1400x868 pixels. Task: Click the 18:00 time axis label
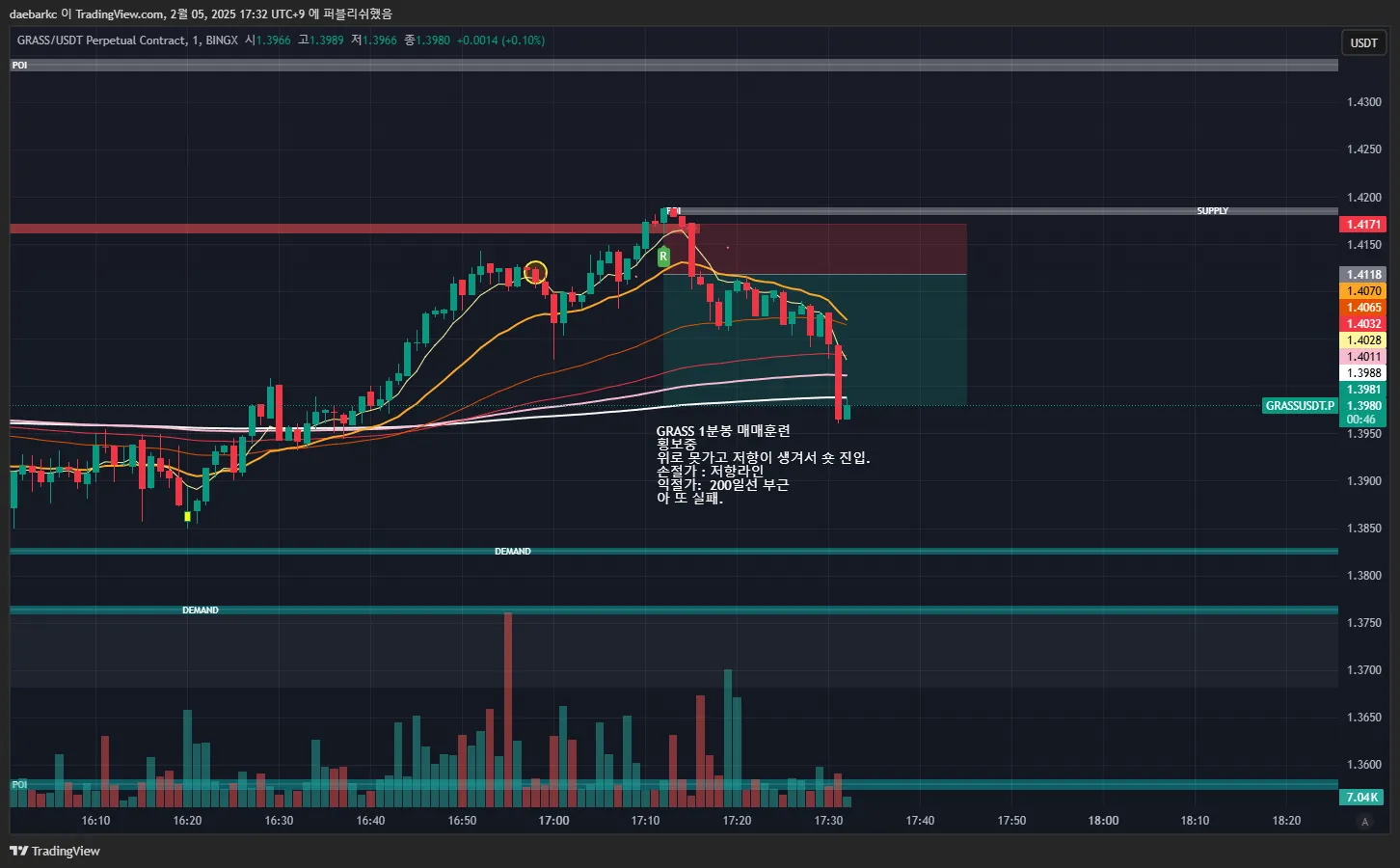1103,821
